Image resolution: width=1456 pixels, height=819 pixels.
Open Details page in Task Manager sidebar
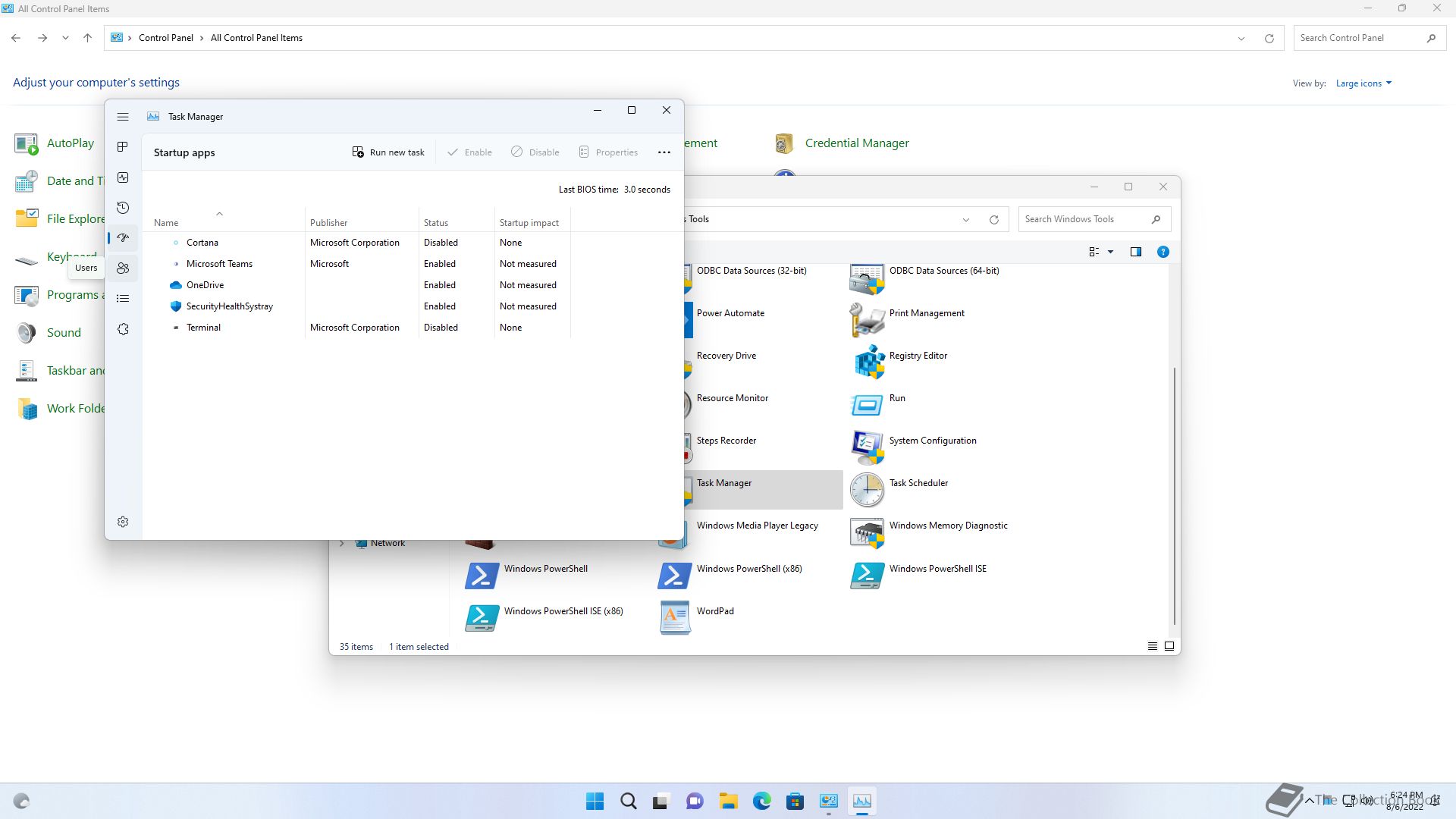123,299
